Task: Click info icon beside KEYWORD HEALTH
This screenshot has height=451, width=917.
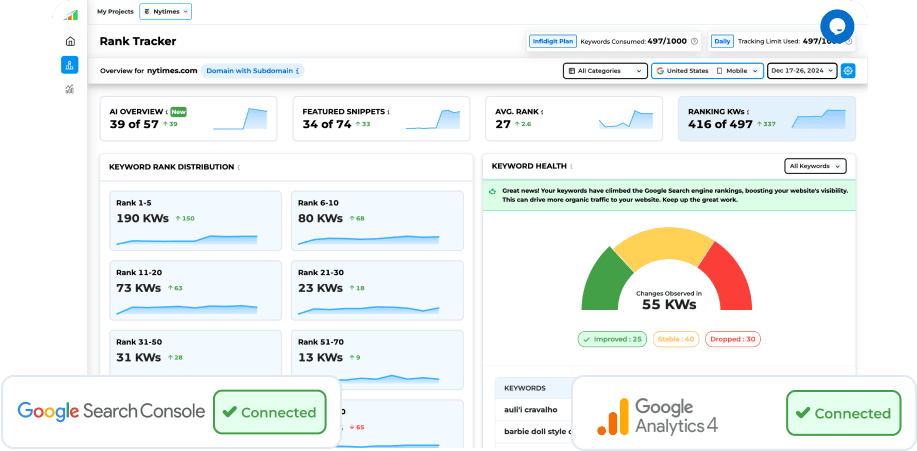Action: 571,167
